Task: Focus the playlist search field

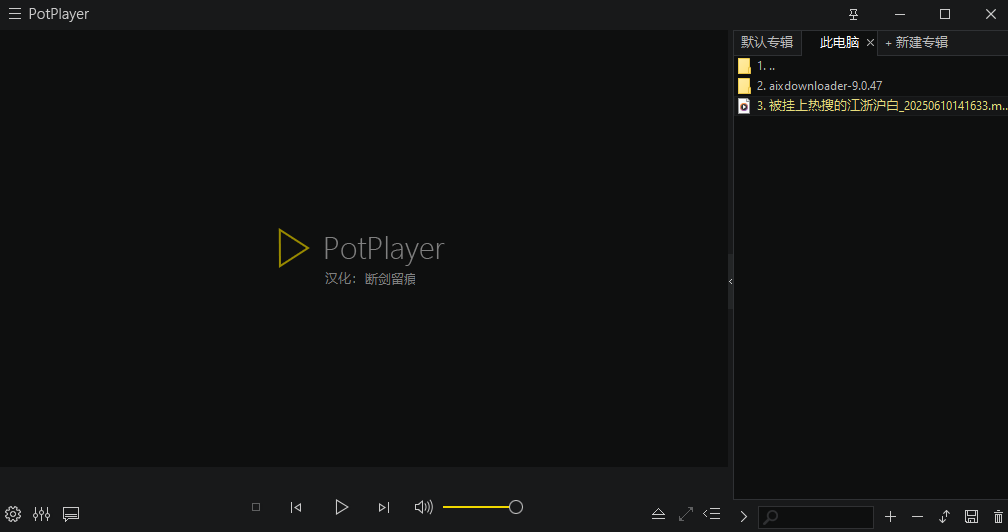Action: (816, 517)
